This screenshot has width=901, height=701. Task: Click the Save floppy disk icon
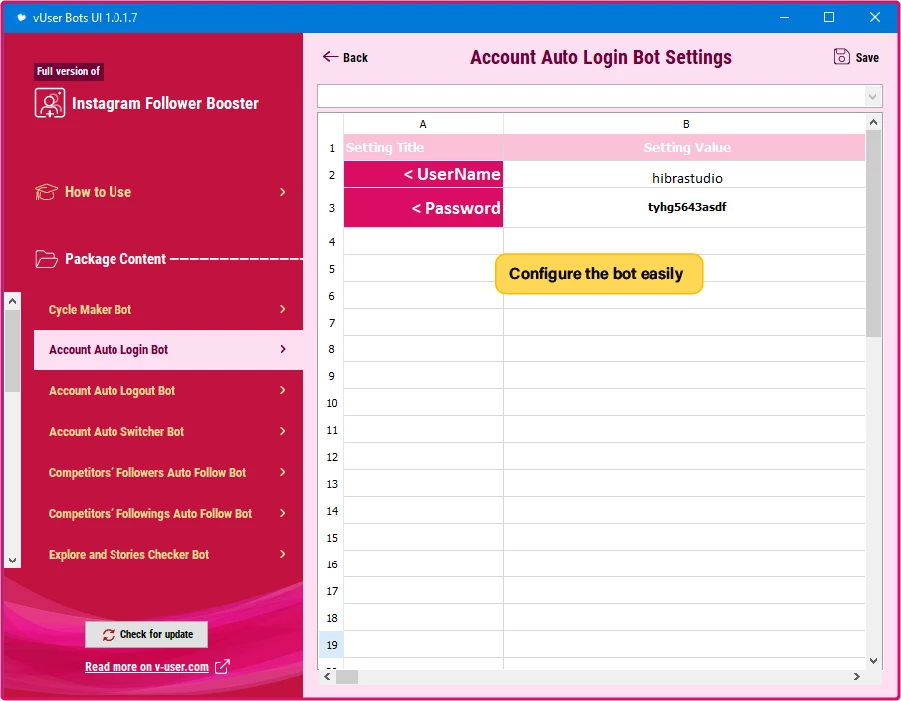coord(841,56)
